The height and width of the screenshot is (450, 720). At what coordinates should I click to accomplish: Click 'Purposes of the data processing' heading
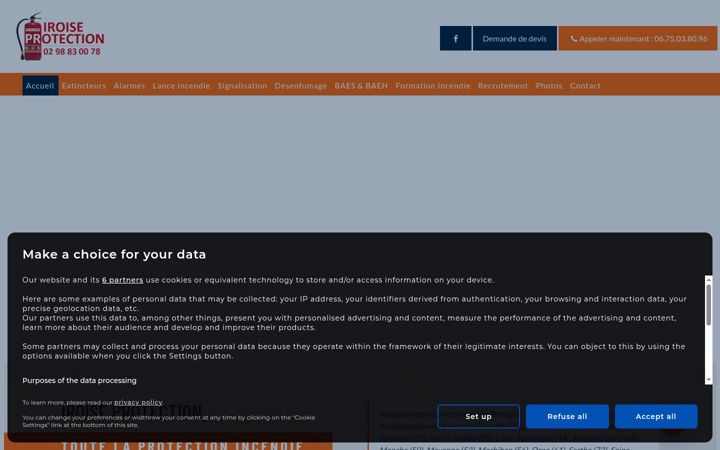click(x=79, y=380)
